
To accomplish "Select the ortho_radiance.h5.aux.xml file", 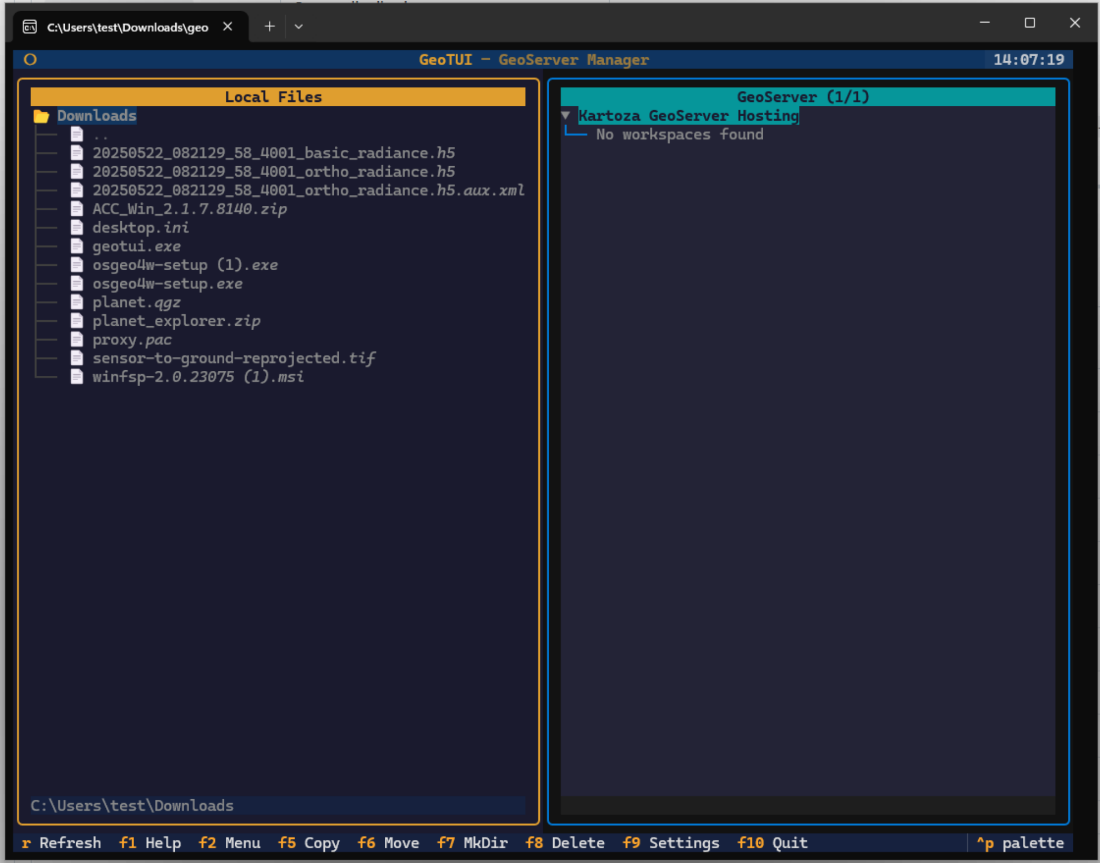I will (x=309, y=190).
